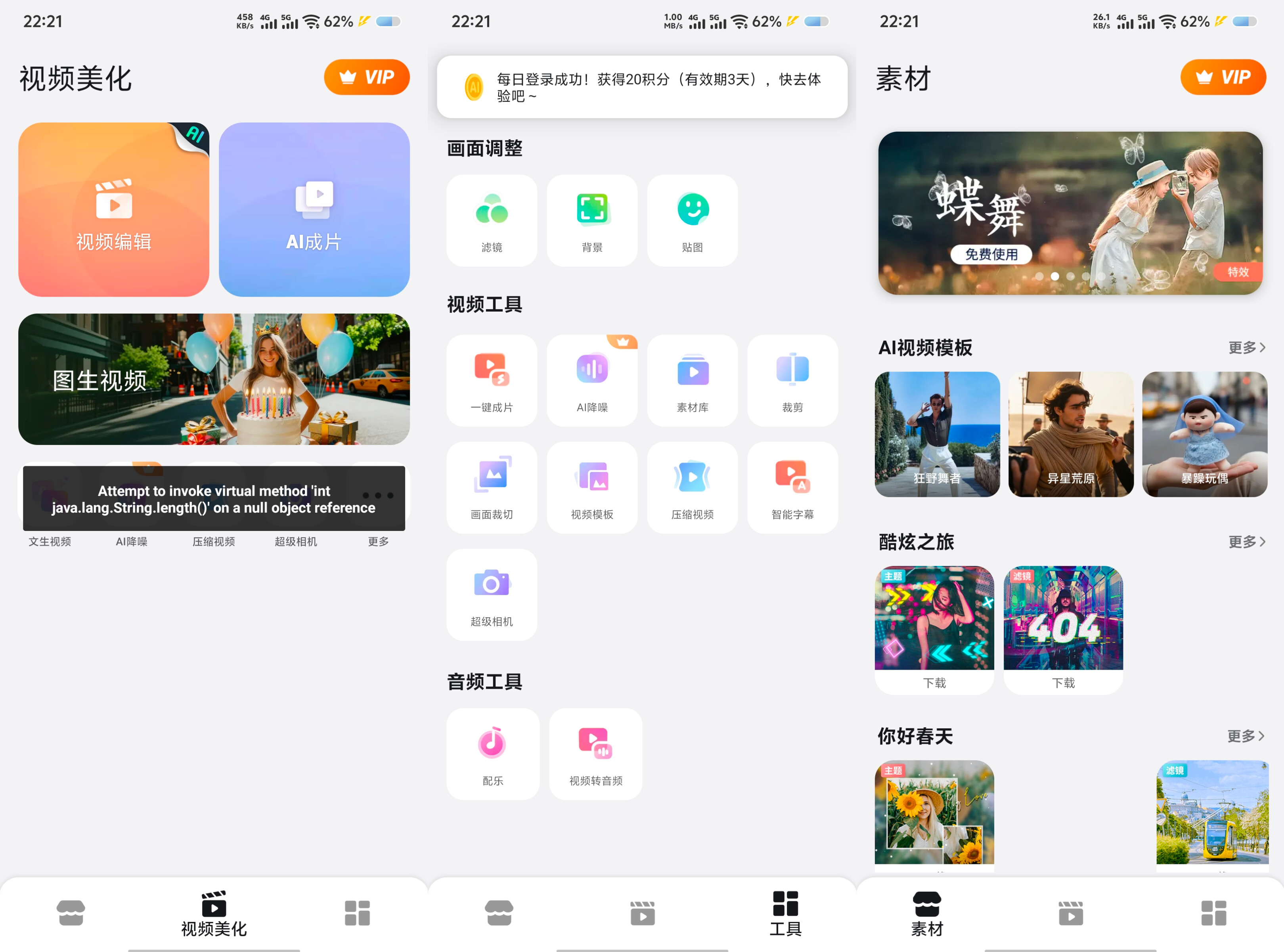Expand more 酷炫之旅 items
Viewport: 1284px width, 952px height.
(x=1246, y=542)
